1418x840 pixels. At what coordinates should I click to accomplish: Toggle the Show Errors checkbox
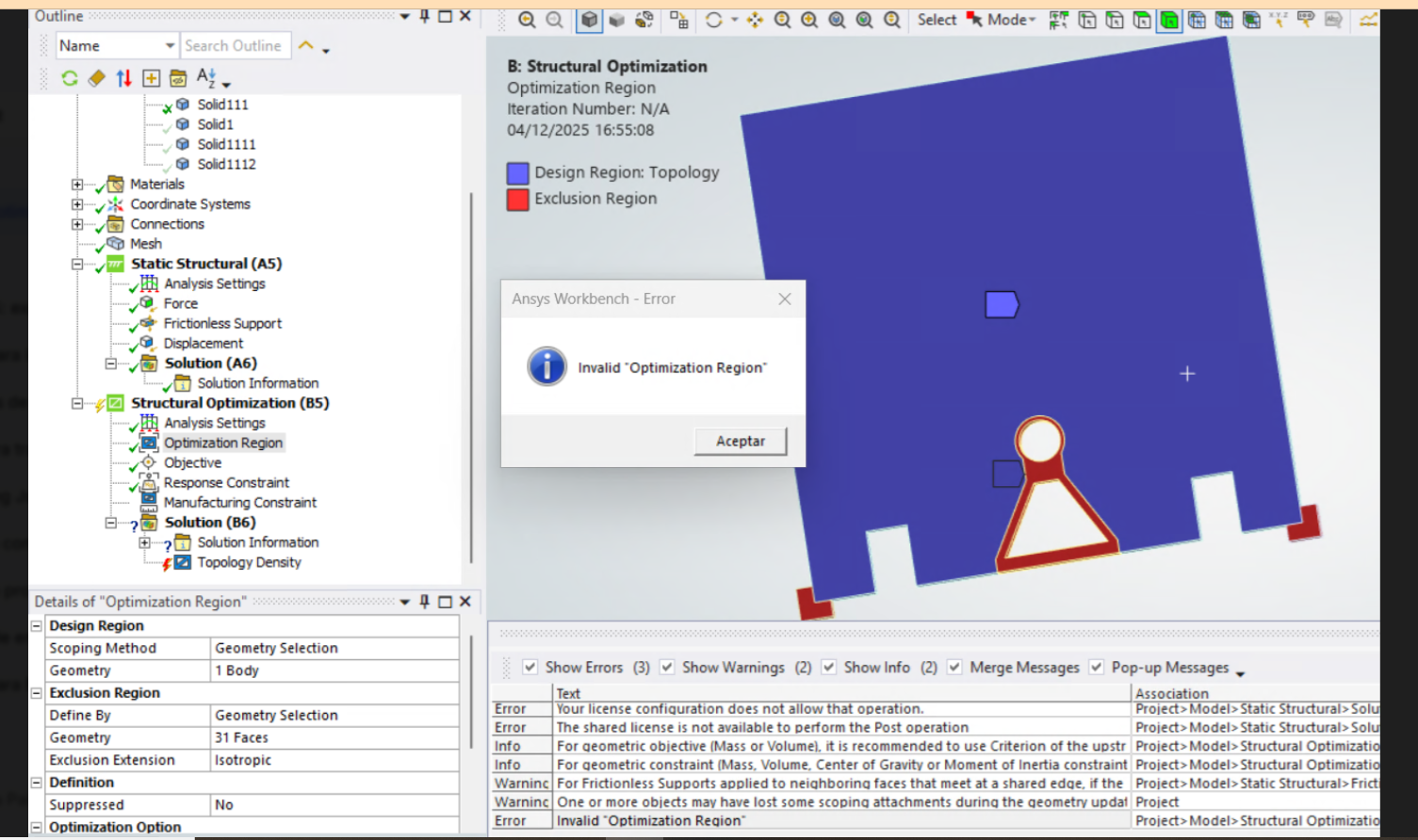point(530,667)
